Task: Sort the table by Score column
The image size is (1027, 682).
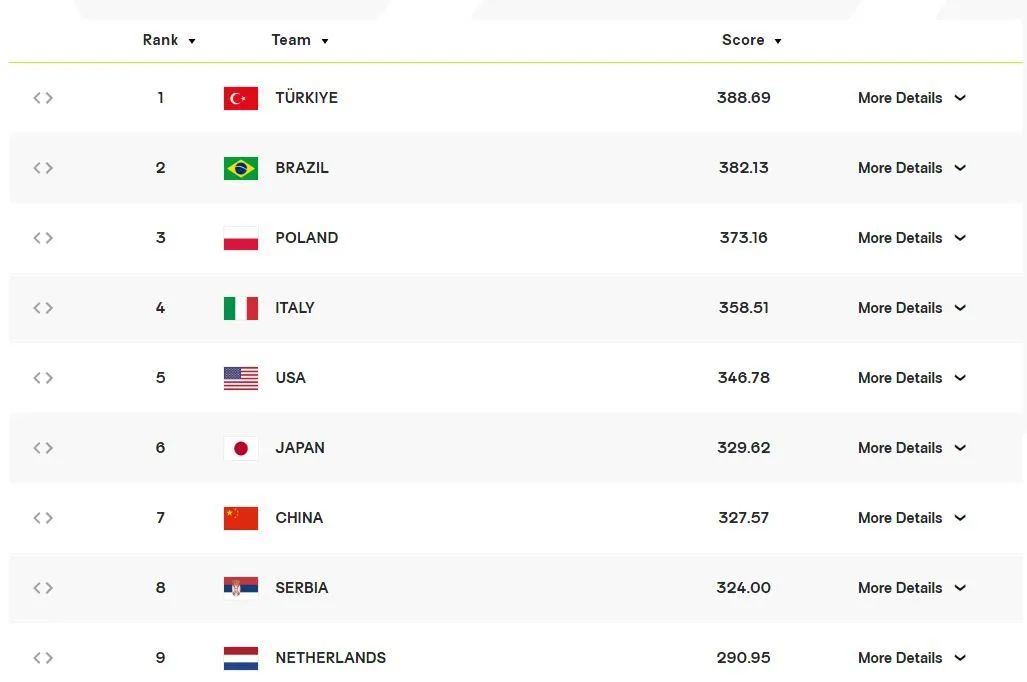Action: coord(752,40)
